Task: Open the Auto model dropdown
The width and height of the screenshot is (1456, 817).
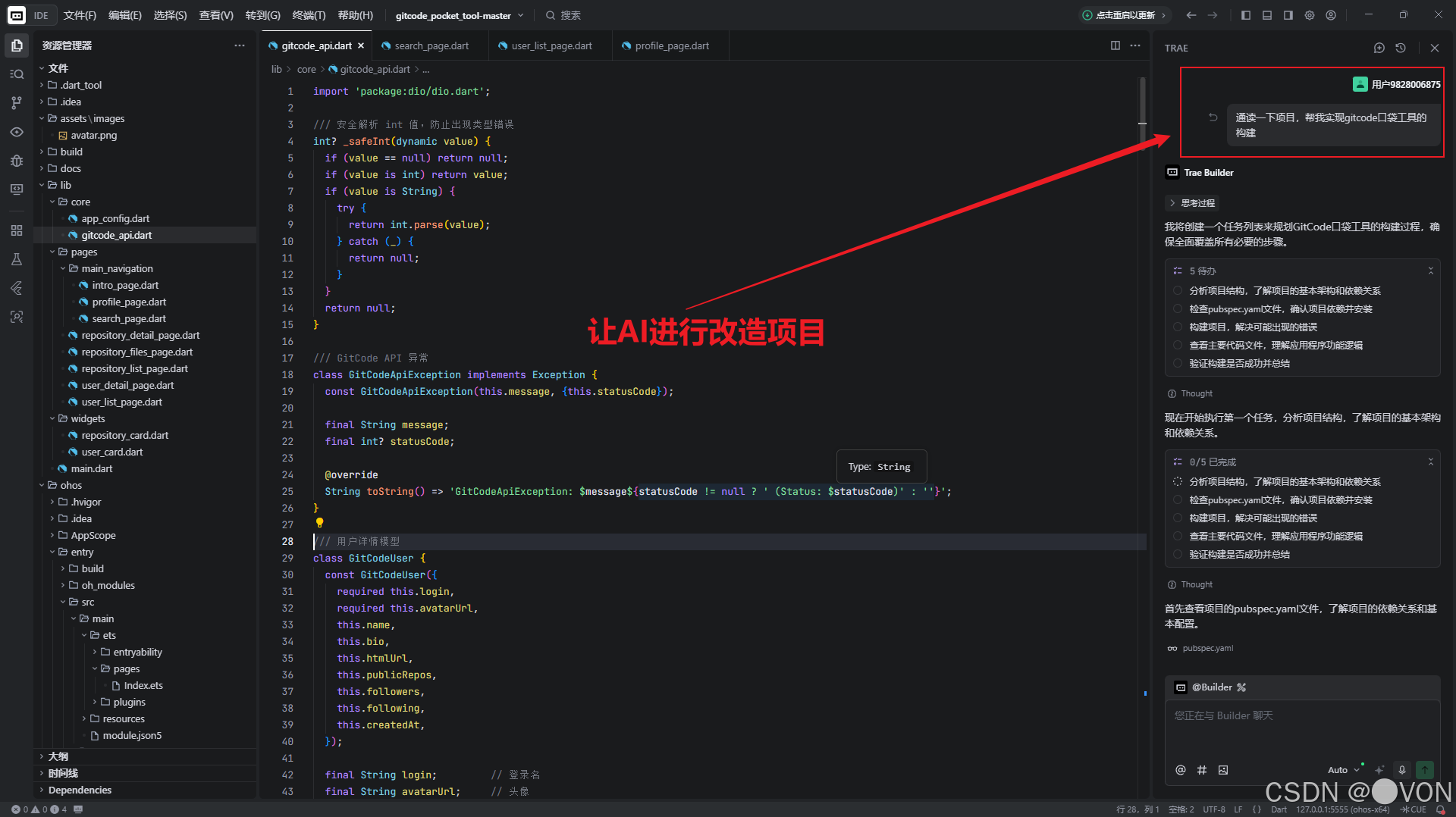Action: (1344, 770)
